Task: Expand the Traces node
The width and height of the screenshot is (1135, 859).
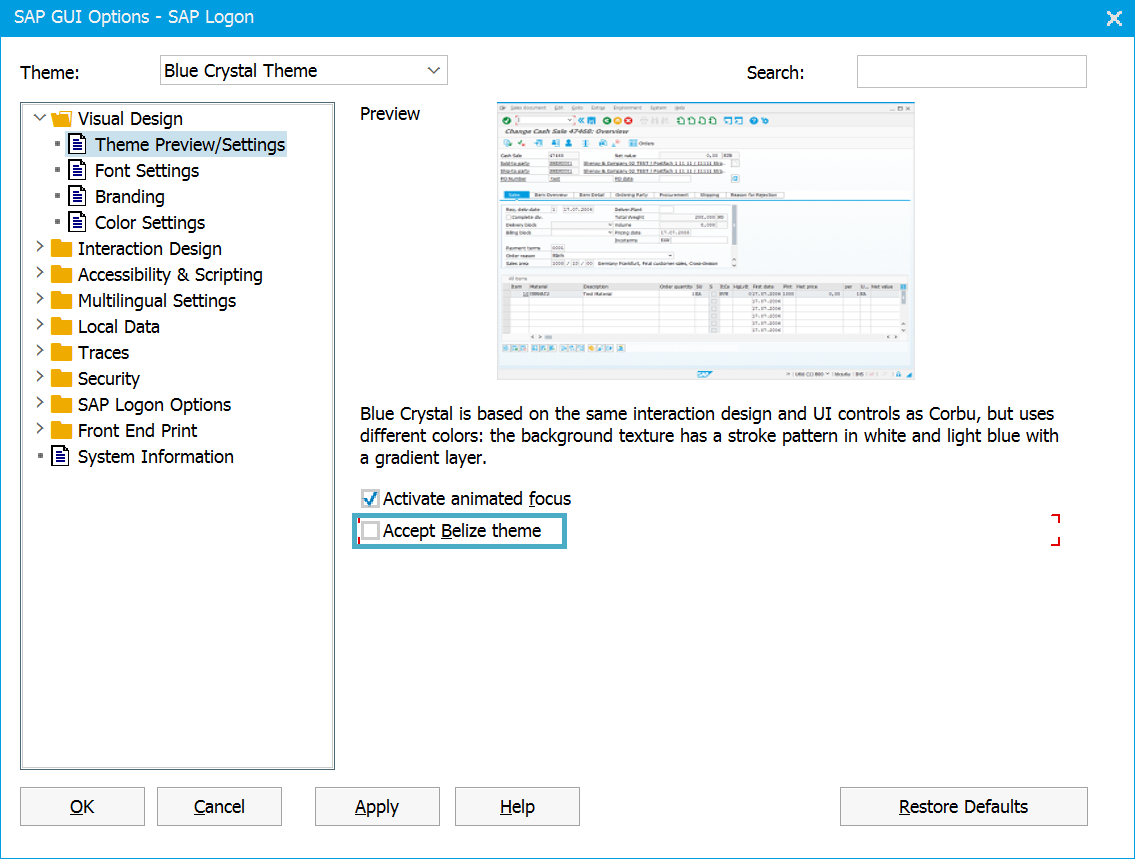Action: [40, 351]
